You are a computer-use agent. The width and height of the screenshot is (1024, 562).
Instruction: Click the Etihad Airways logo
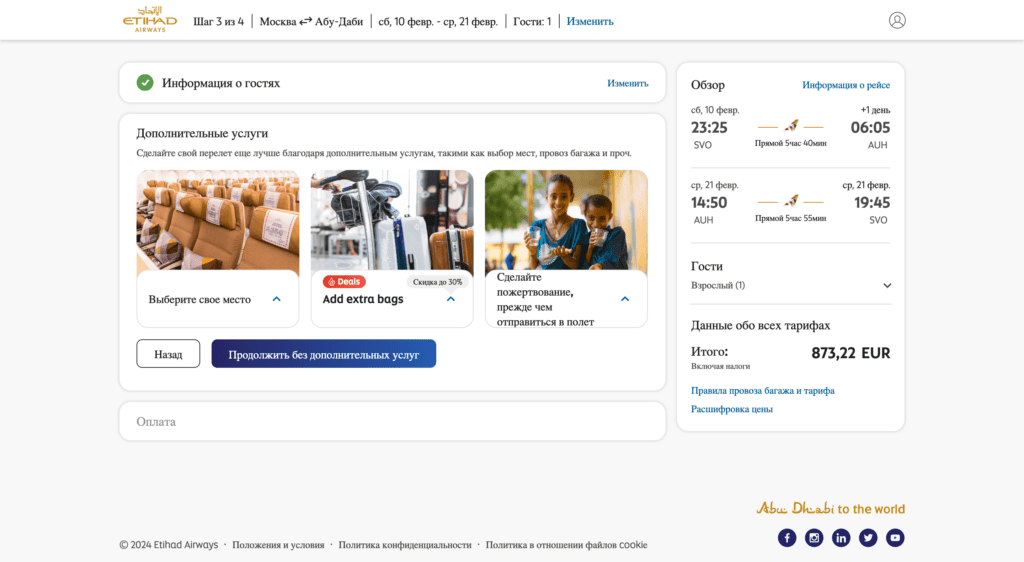[x=150, y=20]
